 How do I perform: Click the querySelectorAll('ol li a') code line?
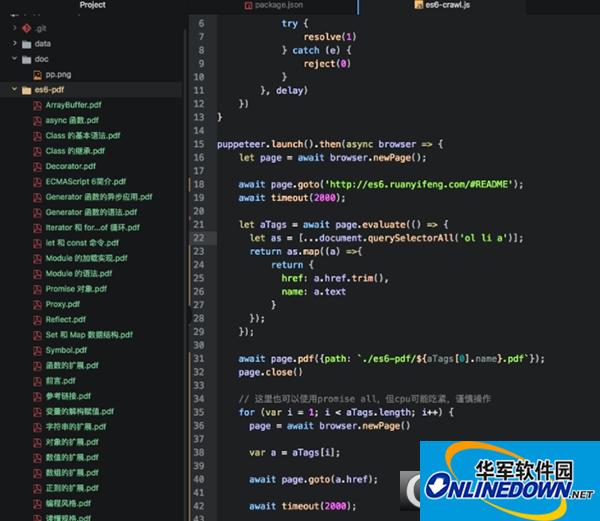pyautogui.click(x=386, y=238)
